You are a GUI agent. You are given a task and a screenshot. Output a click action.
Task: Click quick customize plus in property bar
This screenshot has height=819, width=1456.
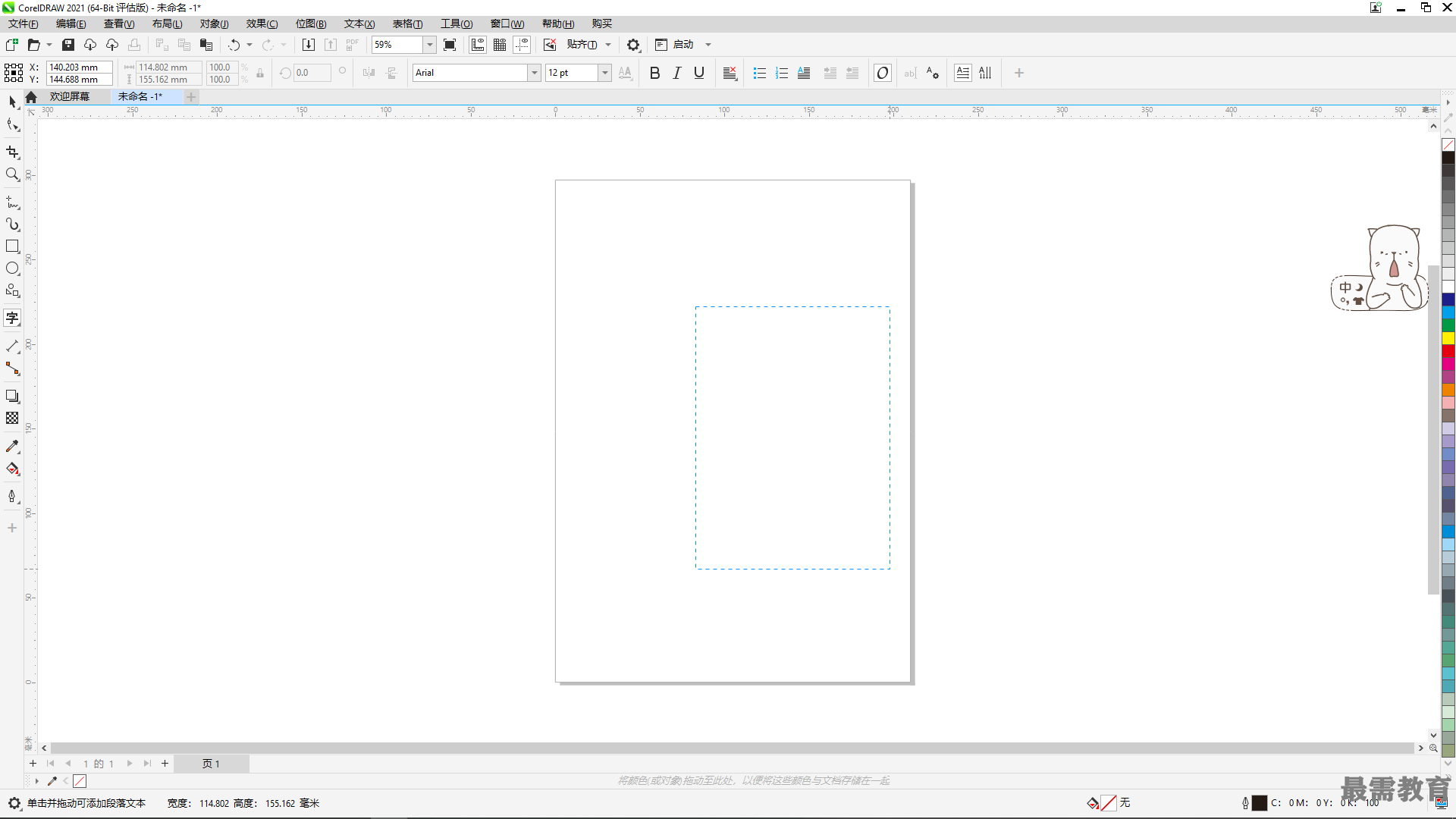(1019, 73)
